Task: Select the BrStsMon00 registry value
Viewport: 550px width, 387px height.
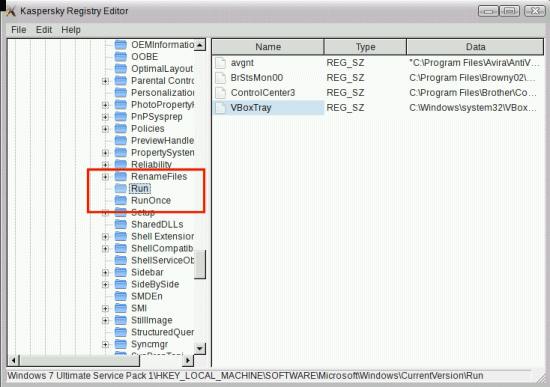Action: point(257,78)
